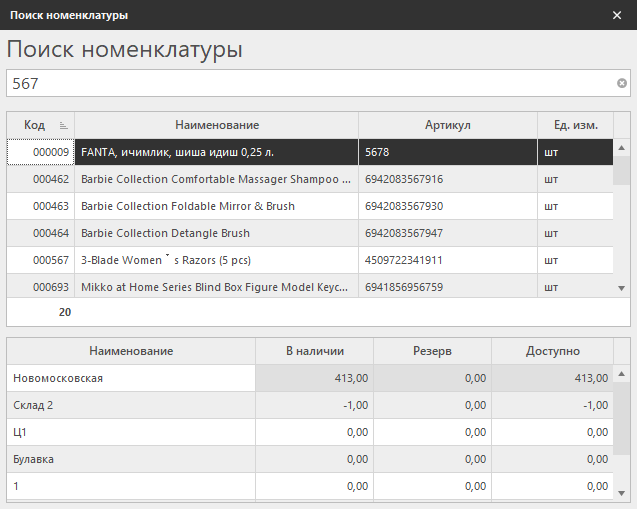Select the Barbie Collection Detangle Brush row
This screenshot has height=509, width=637.
click(216, 233)
